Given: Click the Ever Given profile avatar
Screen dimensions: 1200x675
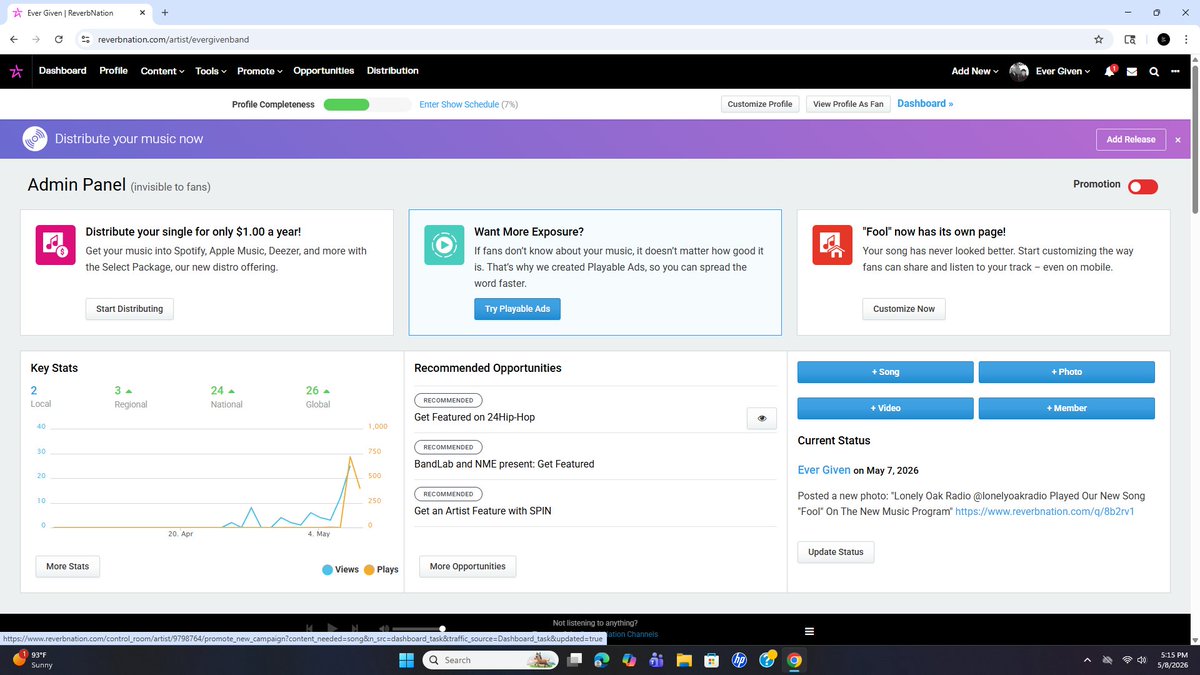Looking at the screenshot, I should point(1019,71).
